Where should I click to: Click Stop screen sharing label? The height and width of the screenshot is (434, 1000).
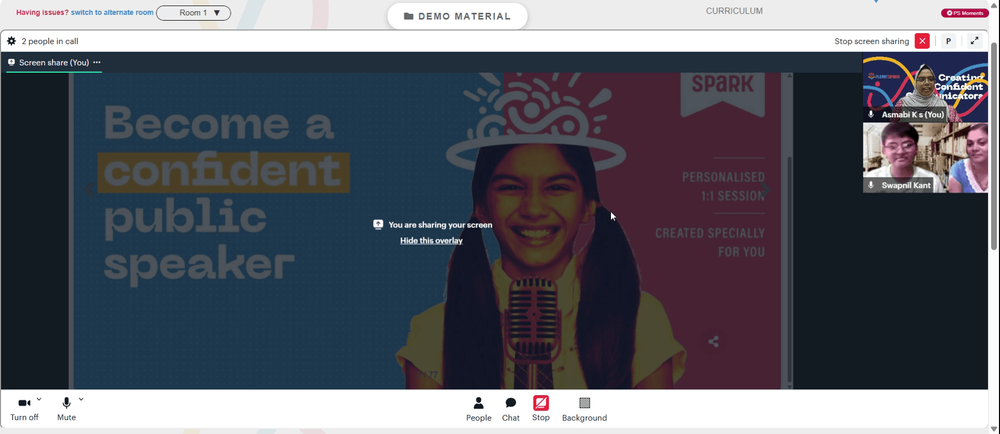tap(871, 41)
